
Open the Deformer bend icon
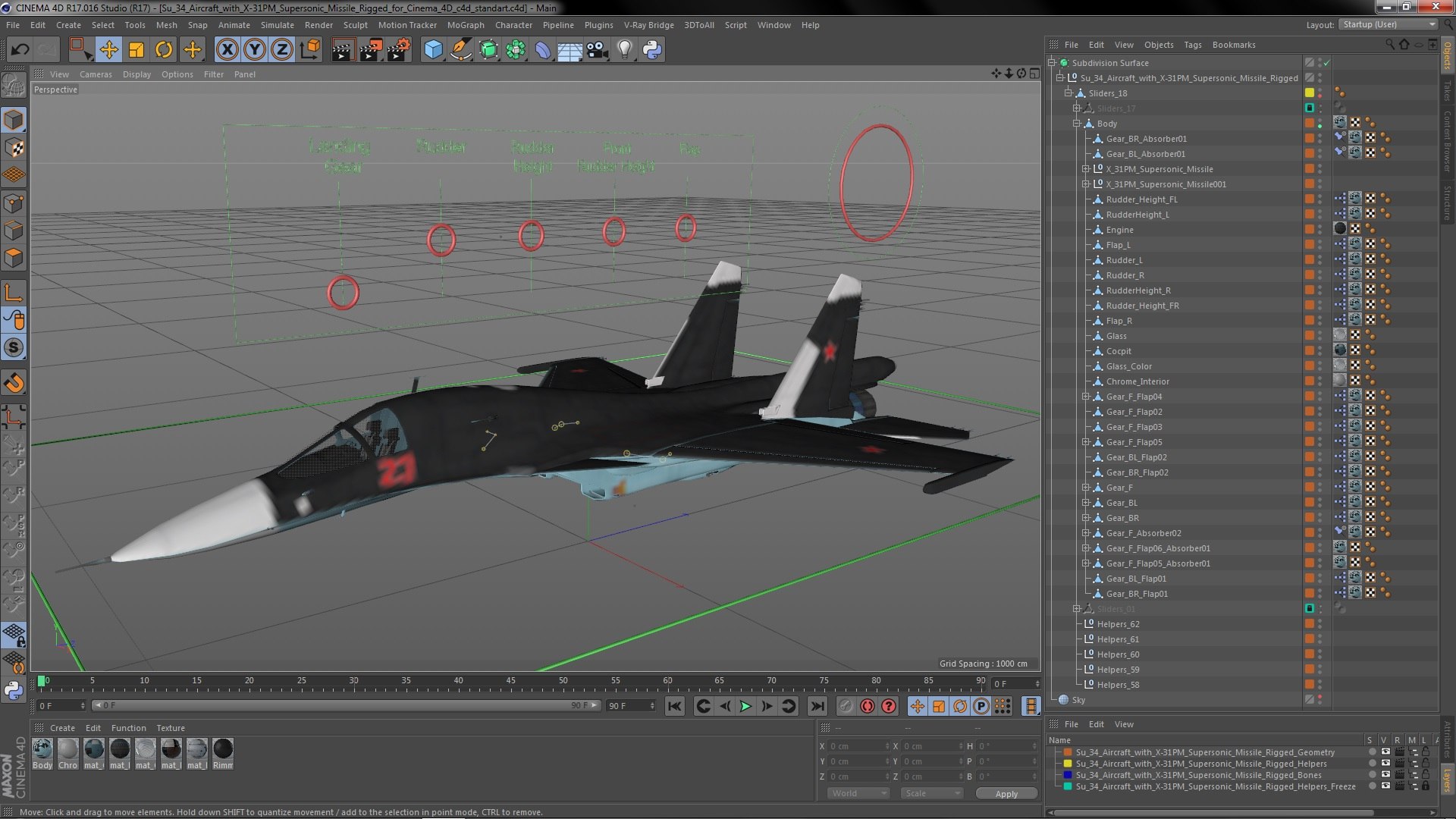[543, 50]
